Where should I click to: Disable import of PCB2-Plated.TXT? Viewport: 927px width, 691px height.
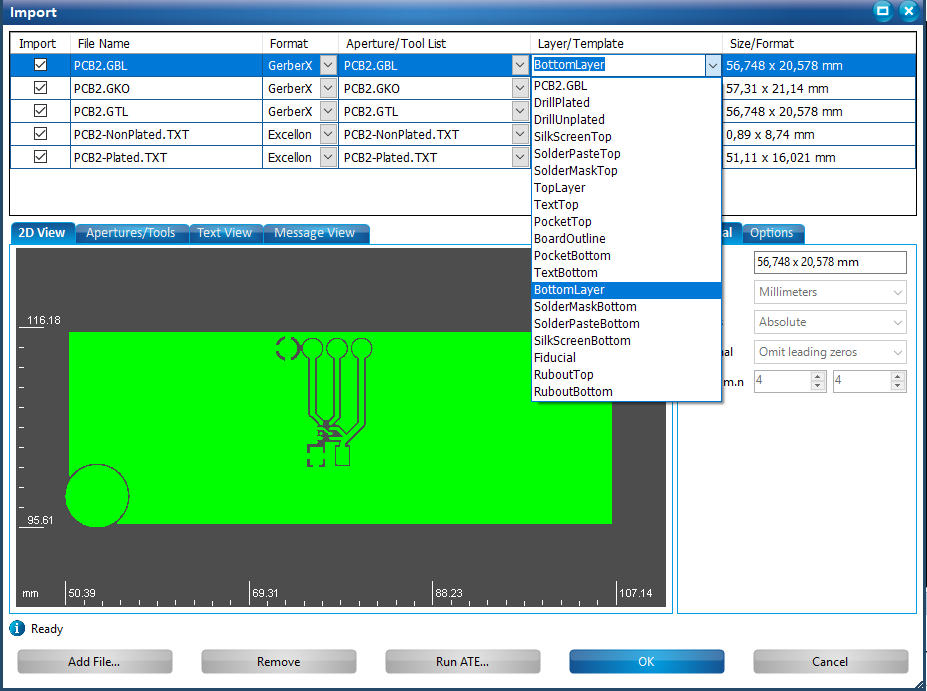(x=40, y=157)
